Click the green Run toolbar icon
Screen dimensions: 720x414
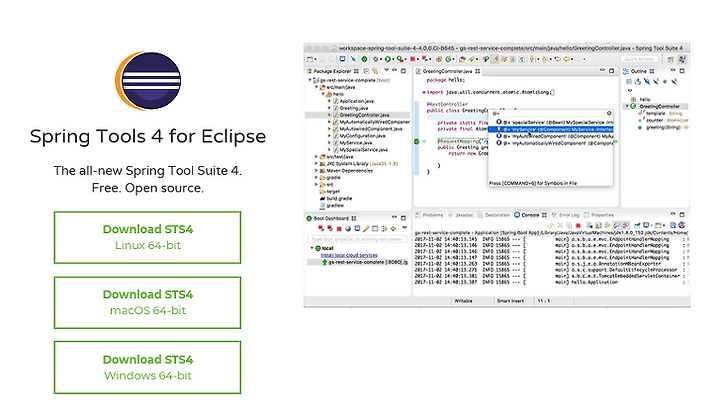pos(388,59)
